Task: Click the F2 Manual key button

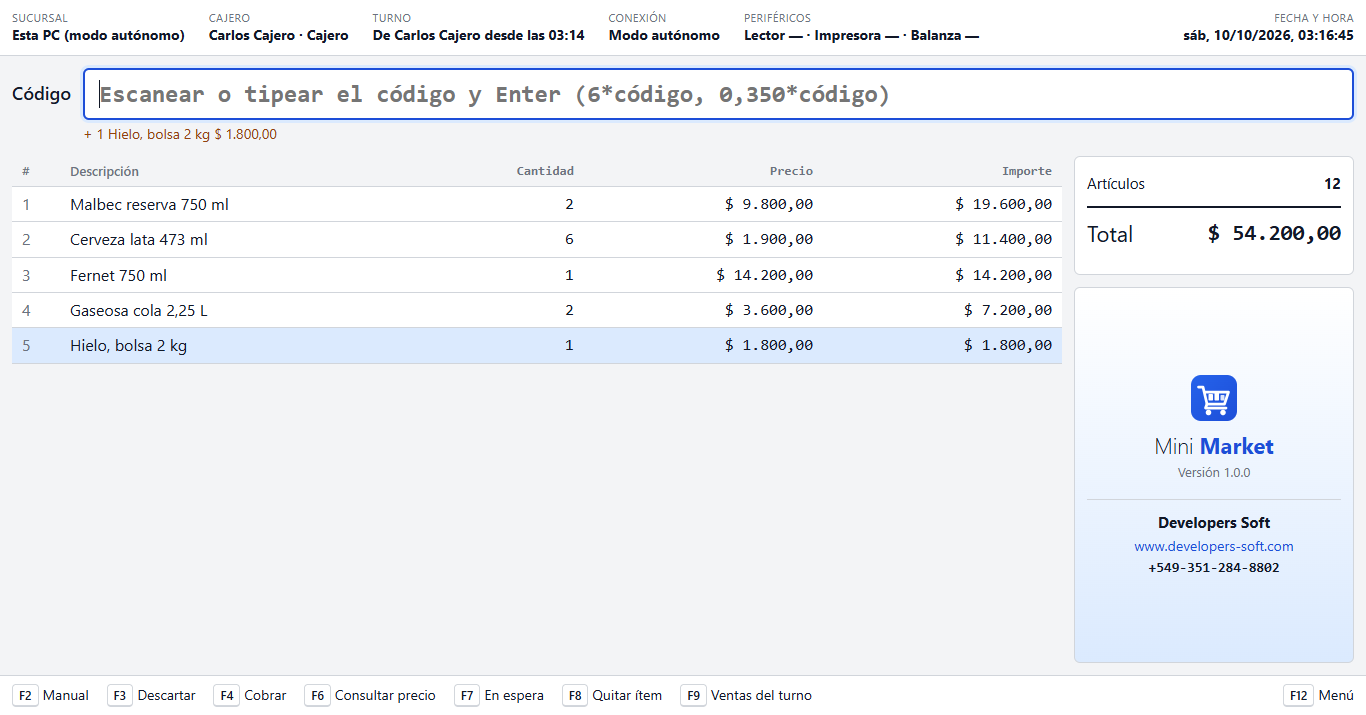Action: [x=53, y=695]
